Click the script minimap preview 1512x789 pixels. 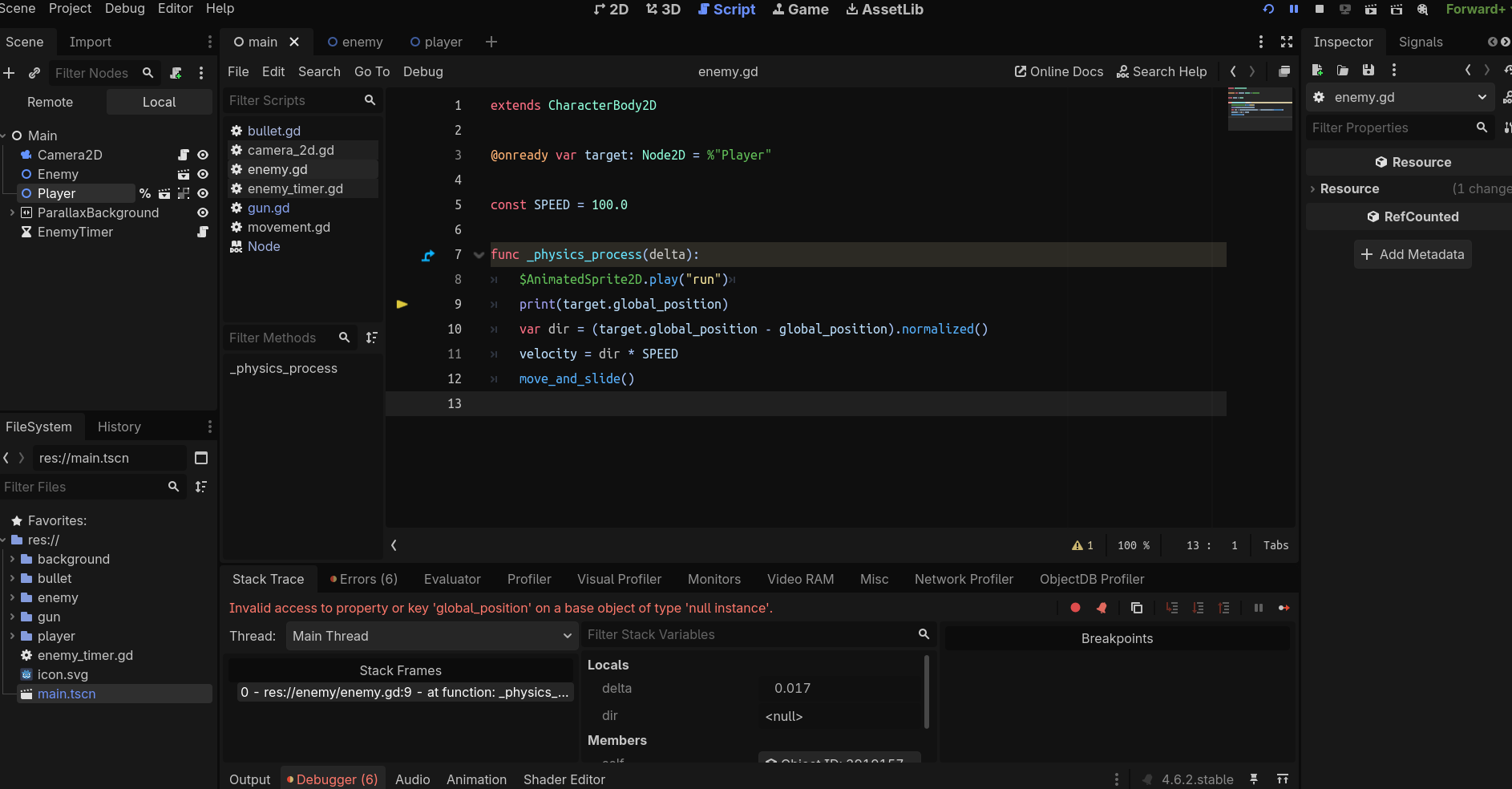[x=1259, y=109]
